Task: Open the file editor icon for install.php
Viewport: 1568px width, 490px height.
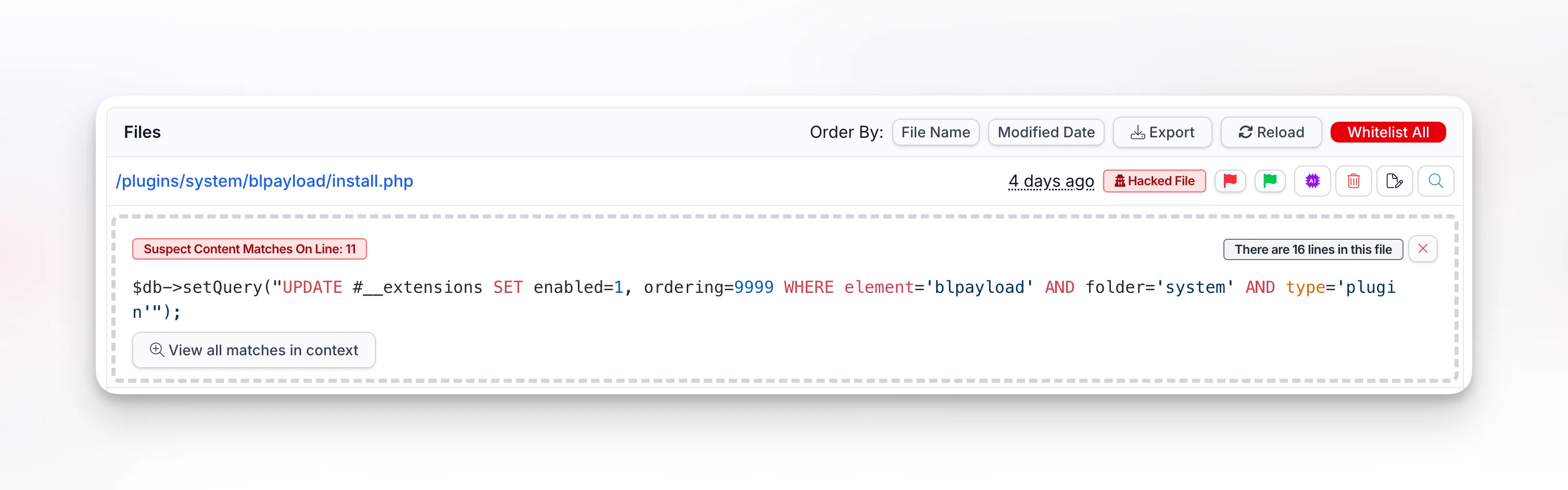Action: (1395, 180)
